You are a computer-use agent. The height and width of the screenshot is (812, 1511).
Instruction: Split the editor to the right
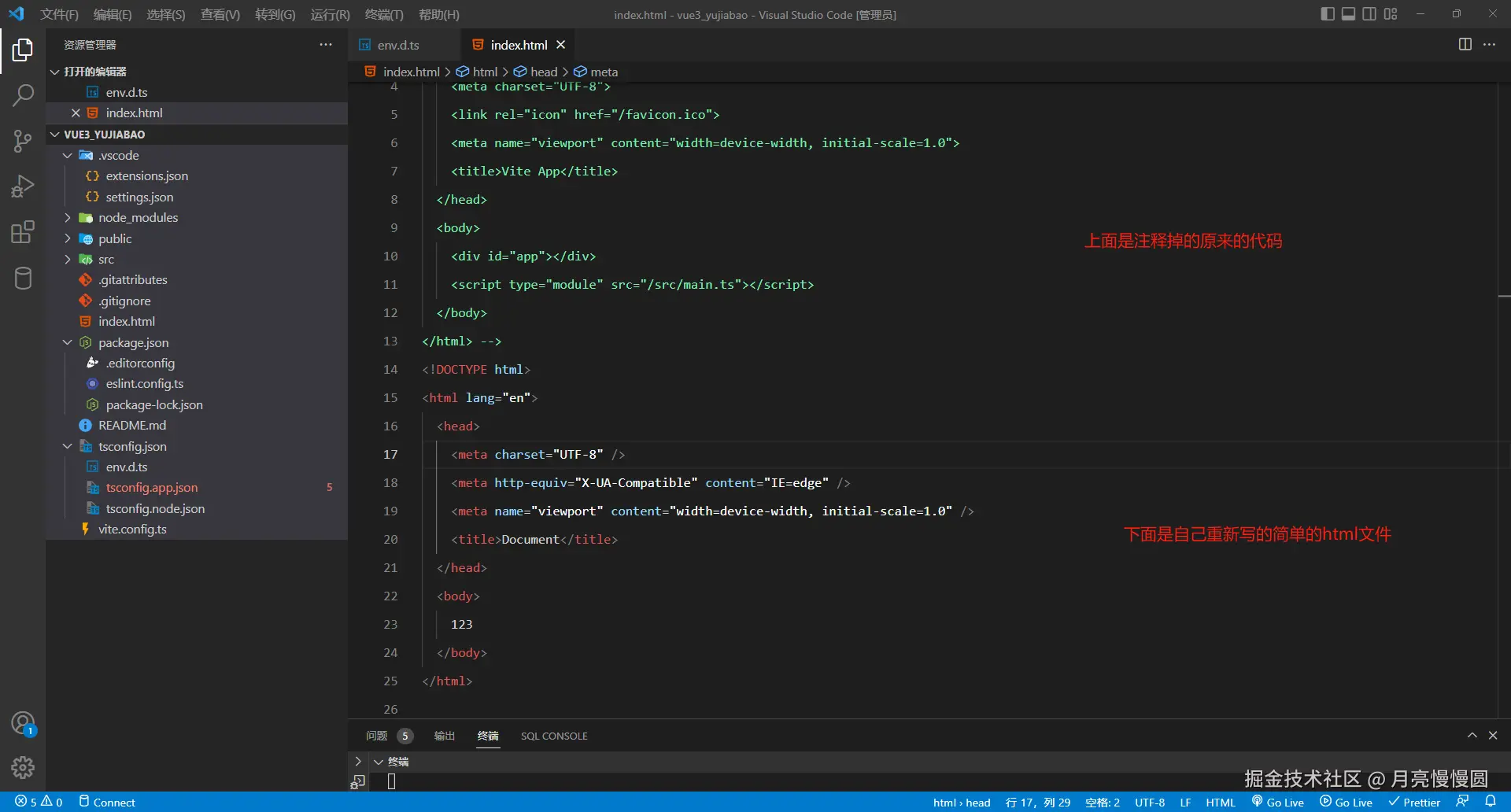[1465, 45]
